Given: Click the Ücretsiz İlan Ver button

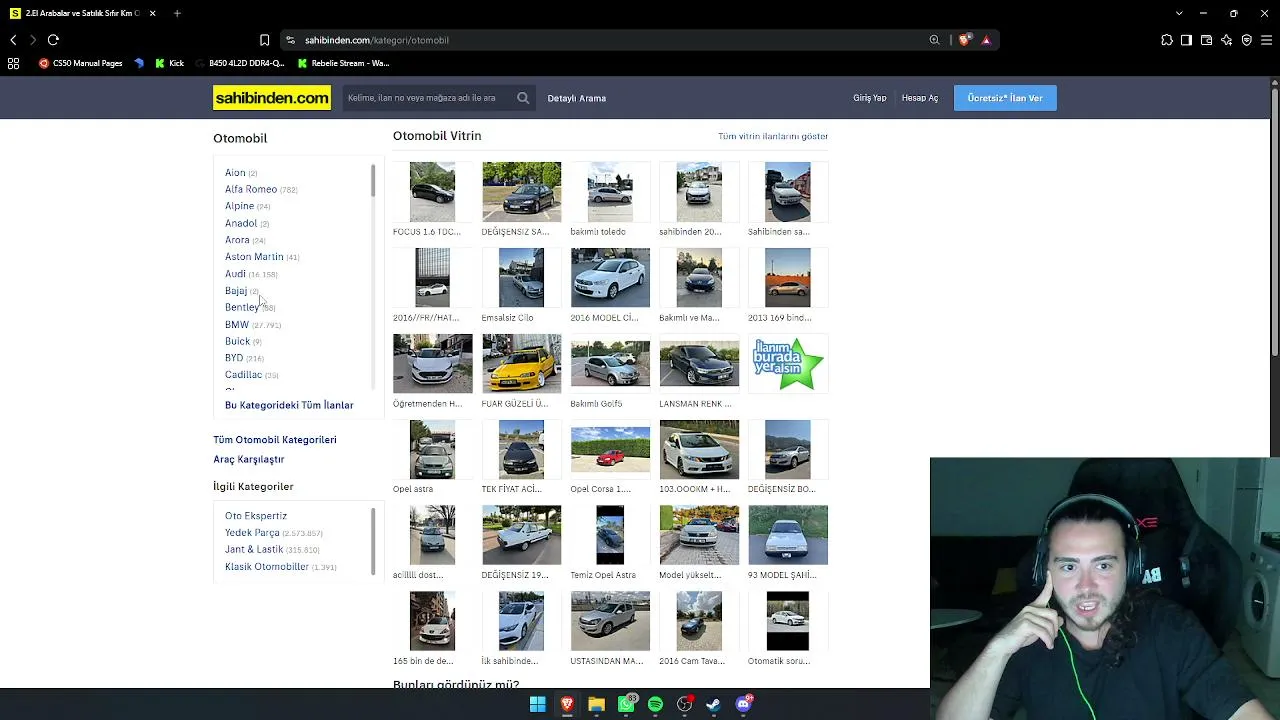Looking at the screenshot, I should (x=1005, y=98).
